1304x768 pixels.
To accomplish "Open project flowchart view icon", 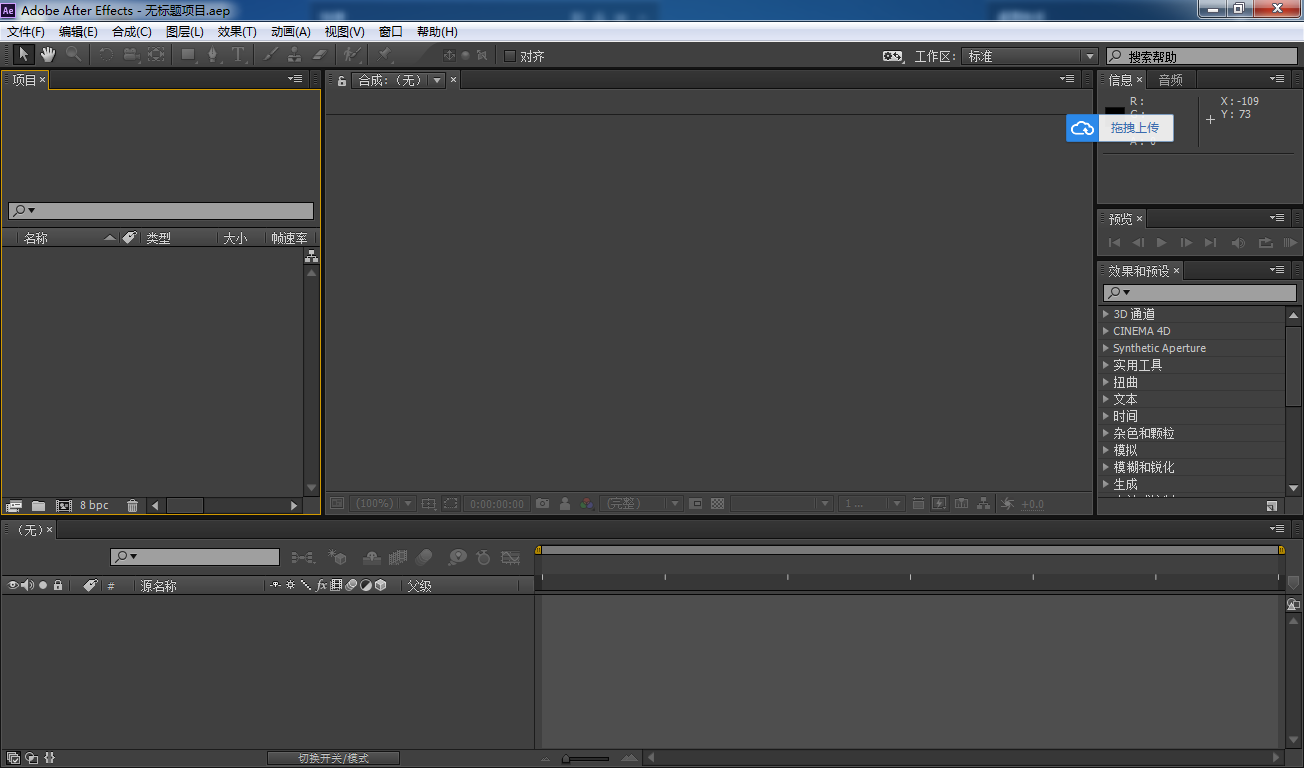I will (x=311, y=257).
